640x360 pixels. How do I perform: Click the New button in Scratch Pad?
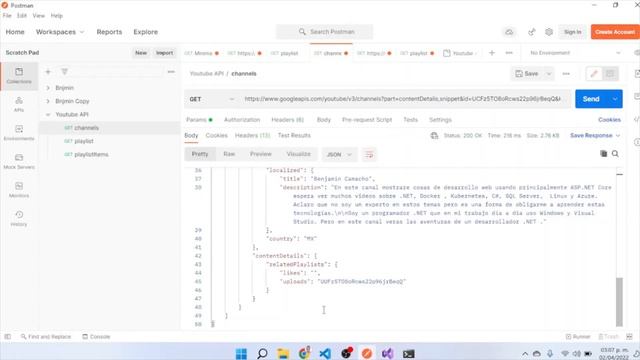point(141,53)
